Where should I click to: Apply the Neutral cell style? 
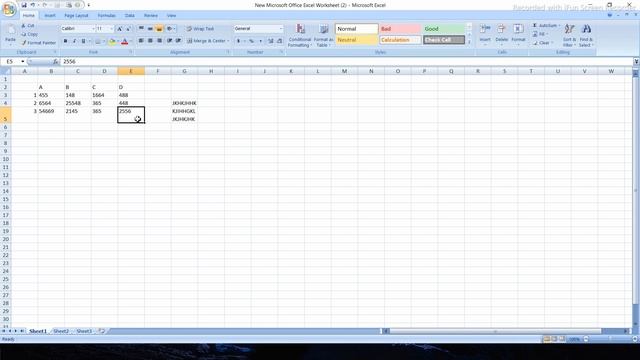(x=356, y=40)
